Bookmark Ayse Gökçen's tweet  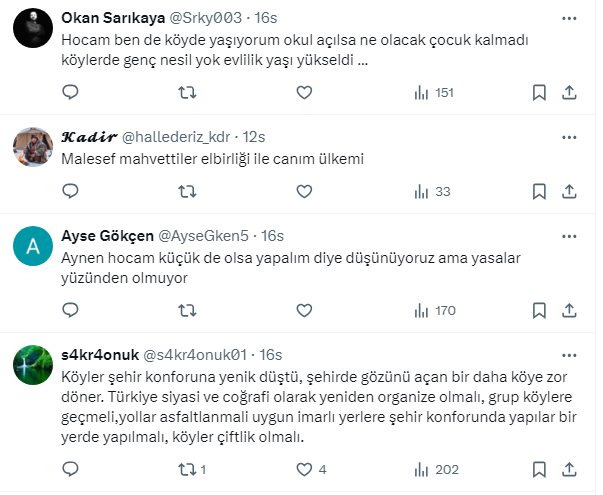pyautogui.click(x=539, y=311)
